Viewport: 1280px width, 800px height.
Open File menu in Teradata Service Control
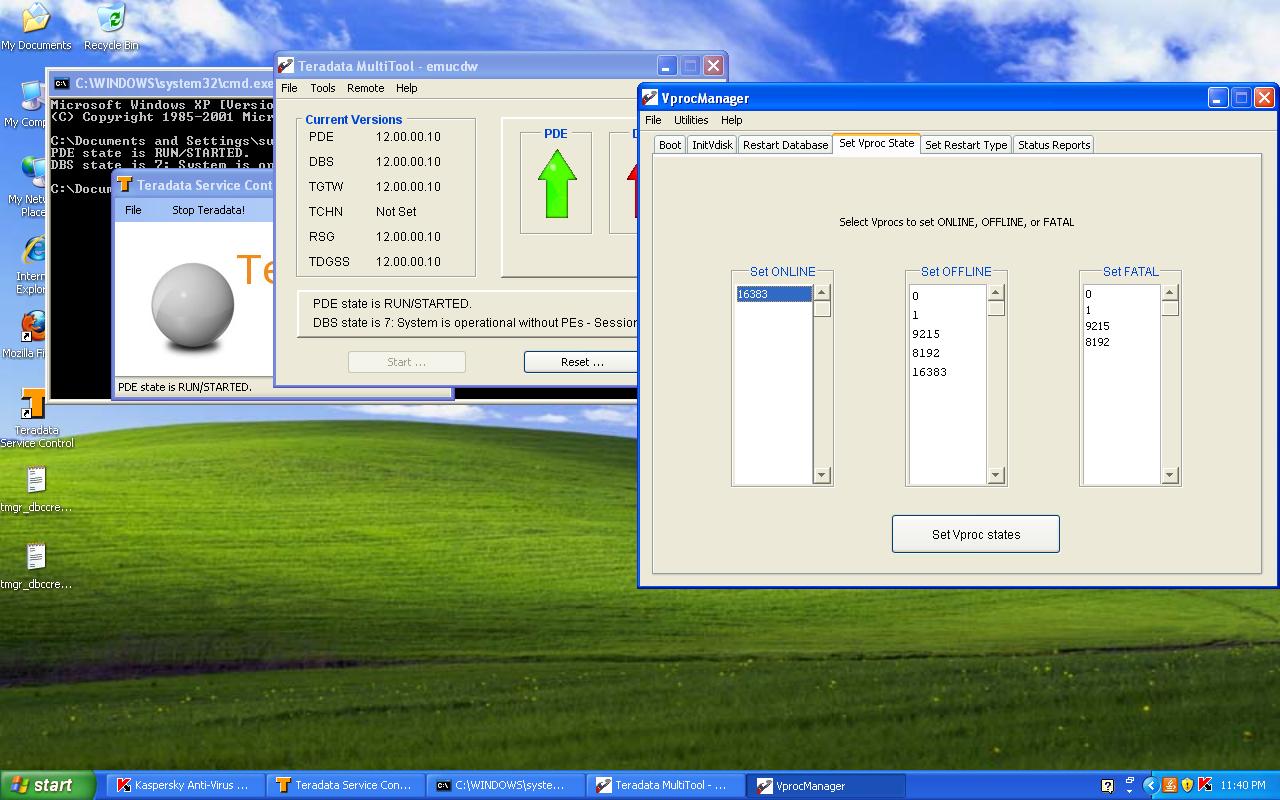coord(133,210)
